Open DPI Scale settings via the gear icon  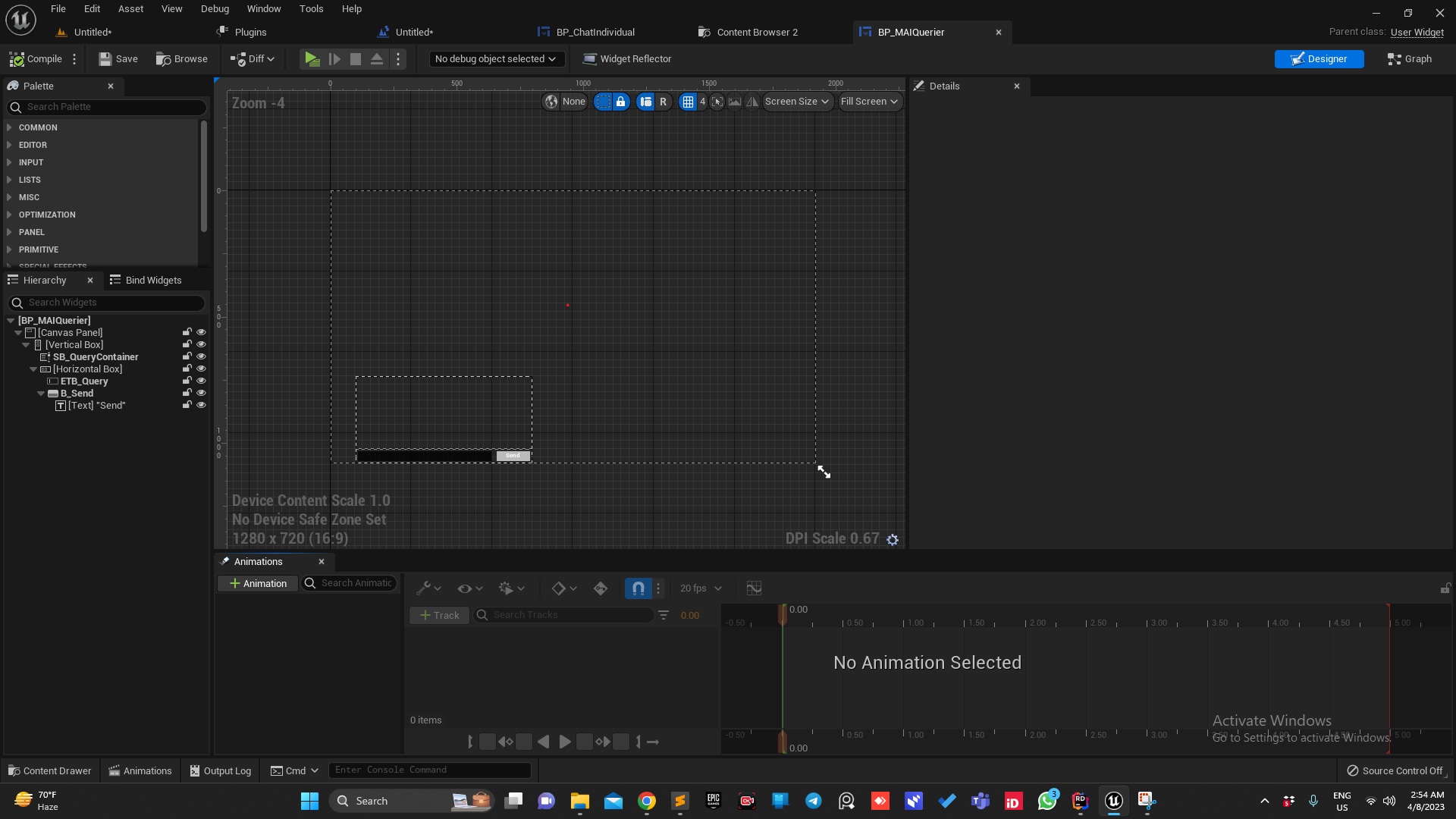[x=893, y=539]
